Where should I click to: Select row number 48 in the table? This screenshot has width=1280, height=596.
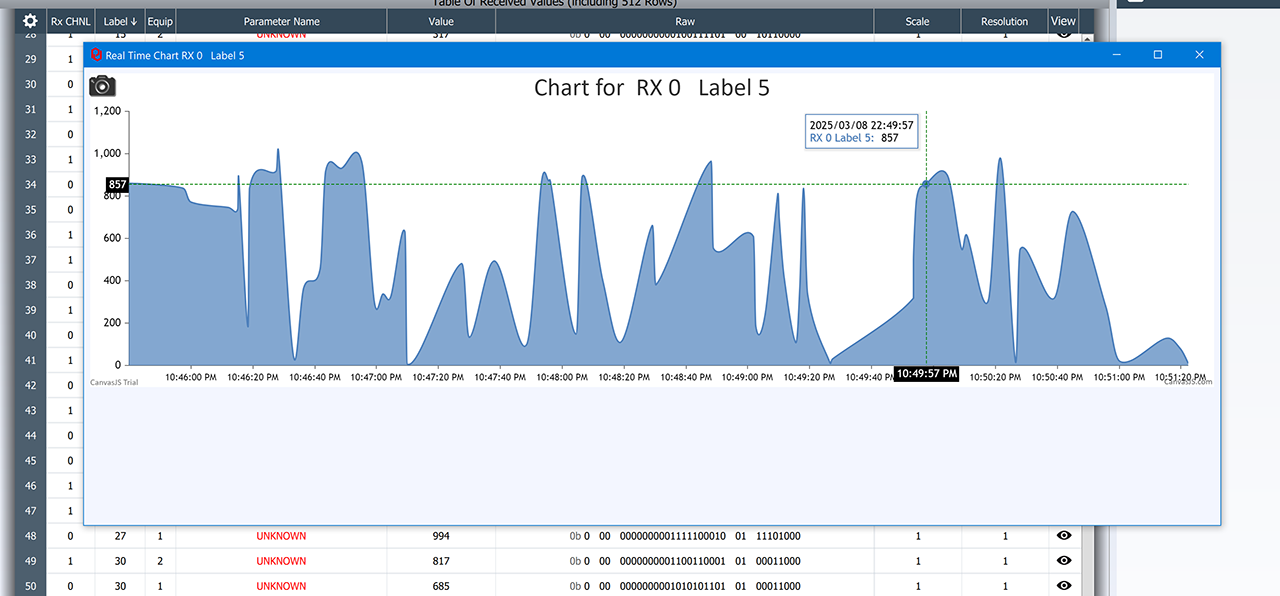[30, 536]
